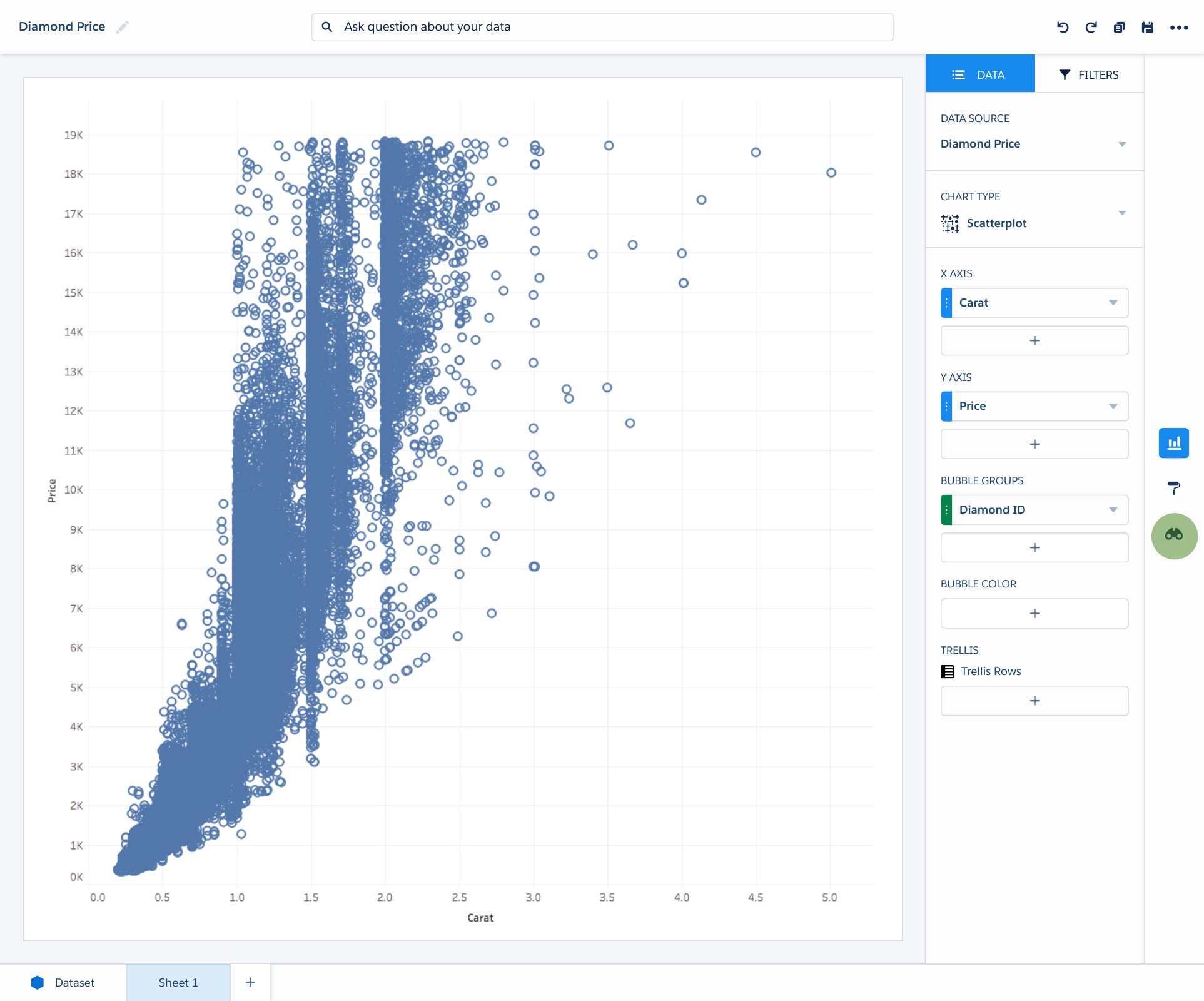Click the undo arrow icon
The height and width of the screenshot is (1001, 1204).
pos(1063,27)
